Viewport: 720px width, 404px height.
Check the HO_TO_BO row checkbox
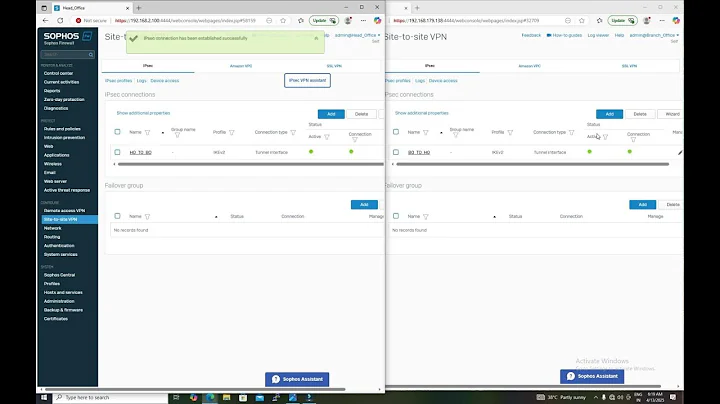(x=118, y=152)
